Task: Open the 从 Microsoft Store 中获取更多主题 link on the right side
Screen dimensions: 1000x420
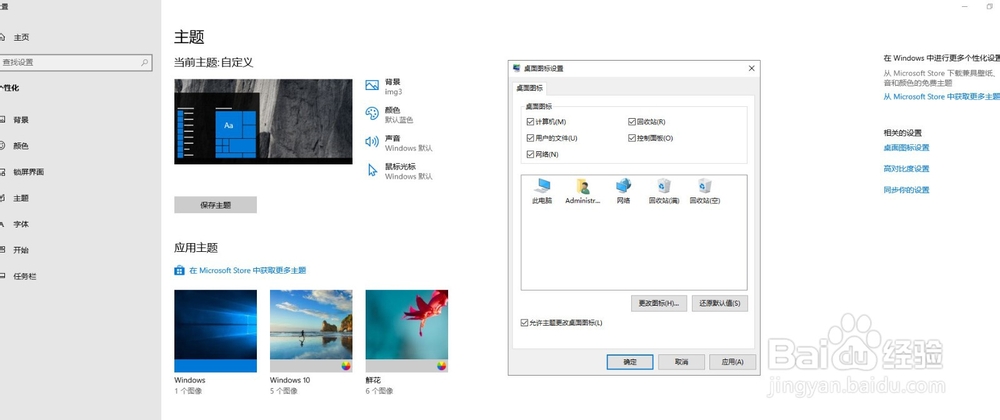Action: pyautogui.click(x=941, y=97)
